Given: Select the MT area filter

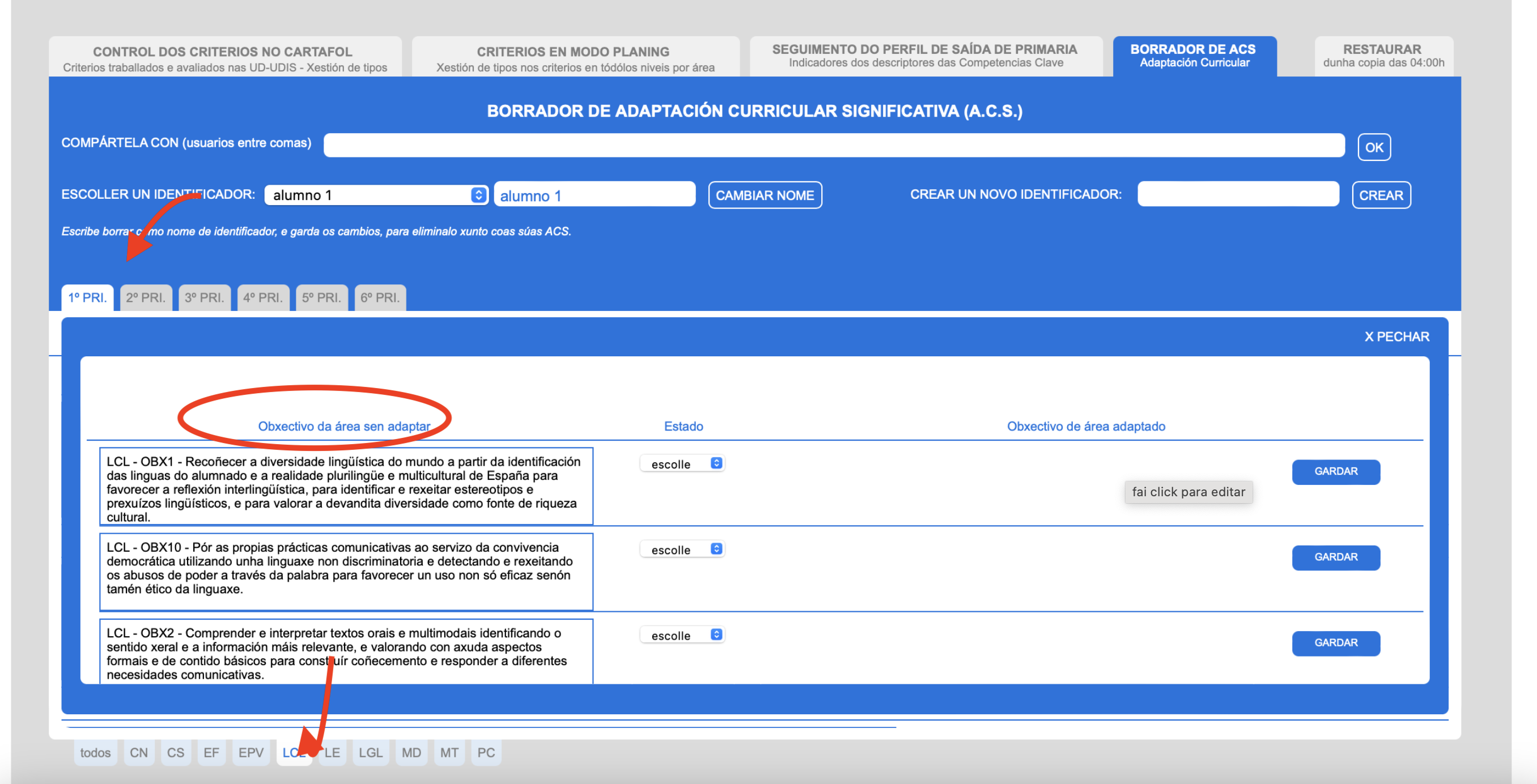Looking at the screenshot, I should [x=449, y=752].
